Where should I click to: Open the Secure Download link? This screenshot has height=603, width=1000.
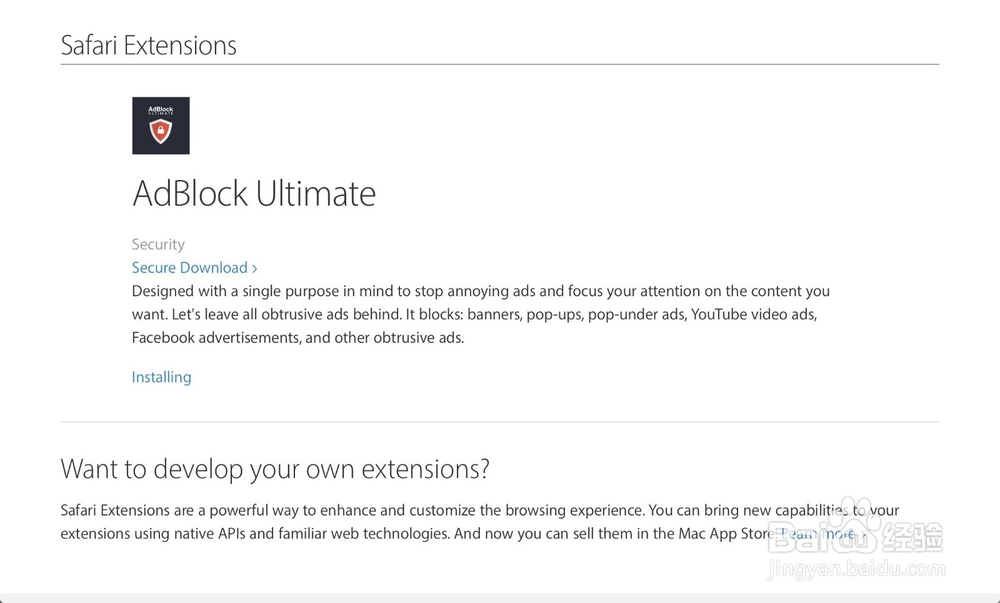tap(190, 268)
